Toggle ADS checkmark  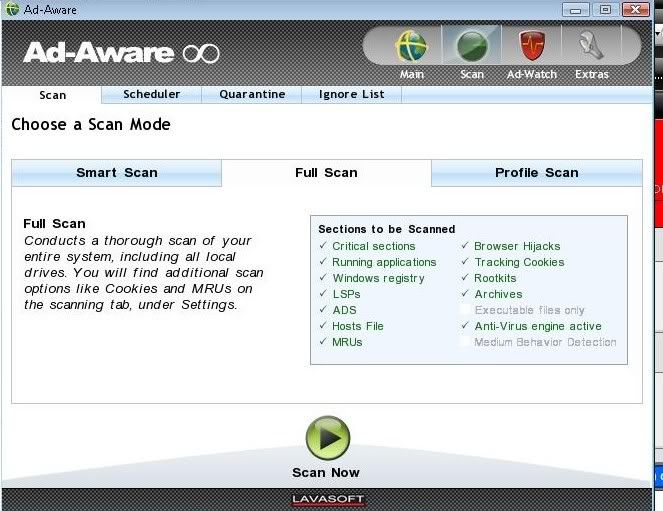coord(323,310)
